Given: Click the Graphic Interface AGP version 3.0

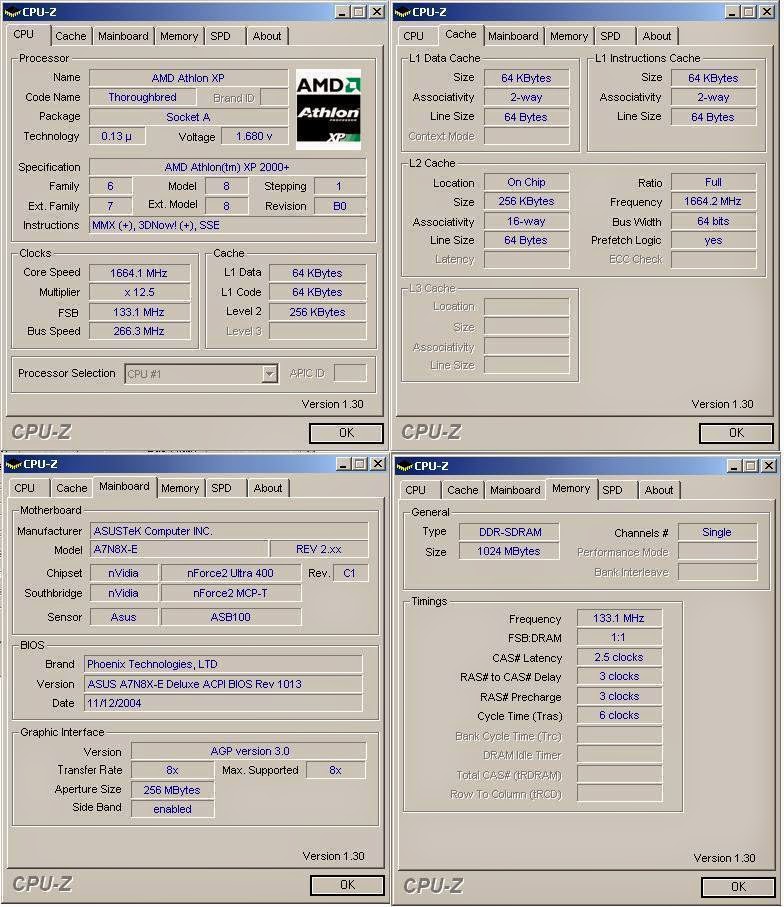Looking at the screenshot, I should (249, 751).
